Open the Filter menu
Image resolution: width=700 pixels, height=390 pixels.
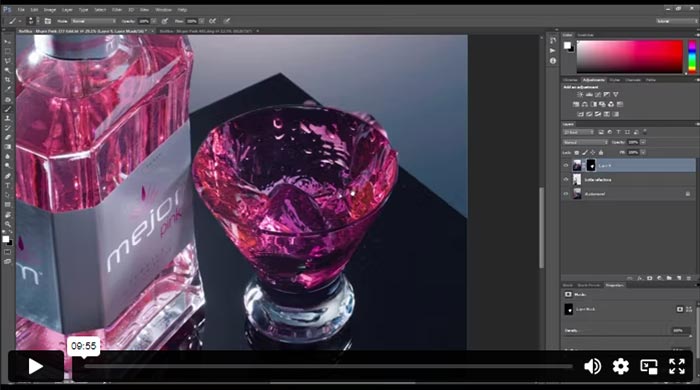(117, 9)
